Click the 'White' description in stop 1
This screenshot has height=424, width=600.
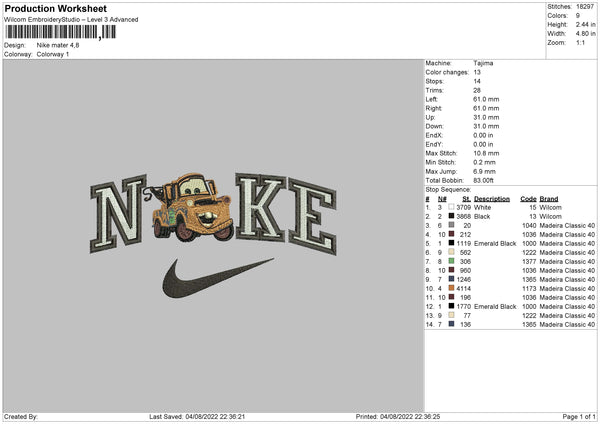click(482, 207)
